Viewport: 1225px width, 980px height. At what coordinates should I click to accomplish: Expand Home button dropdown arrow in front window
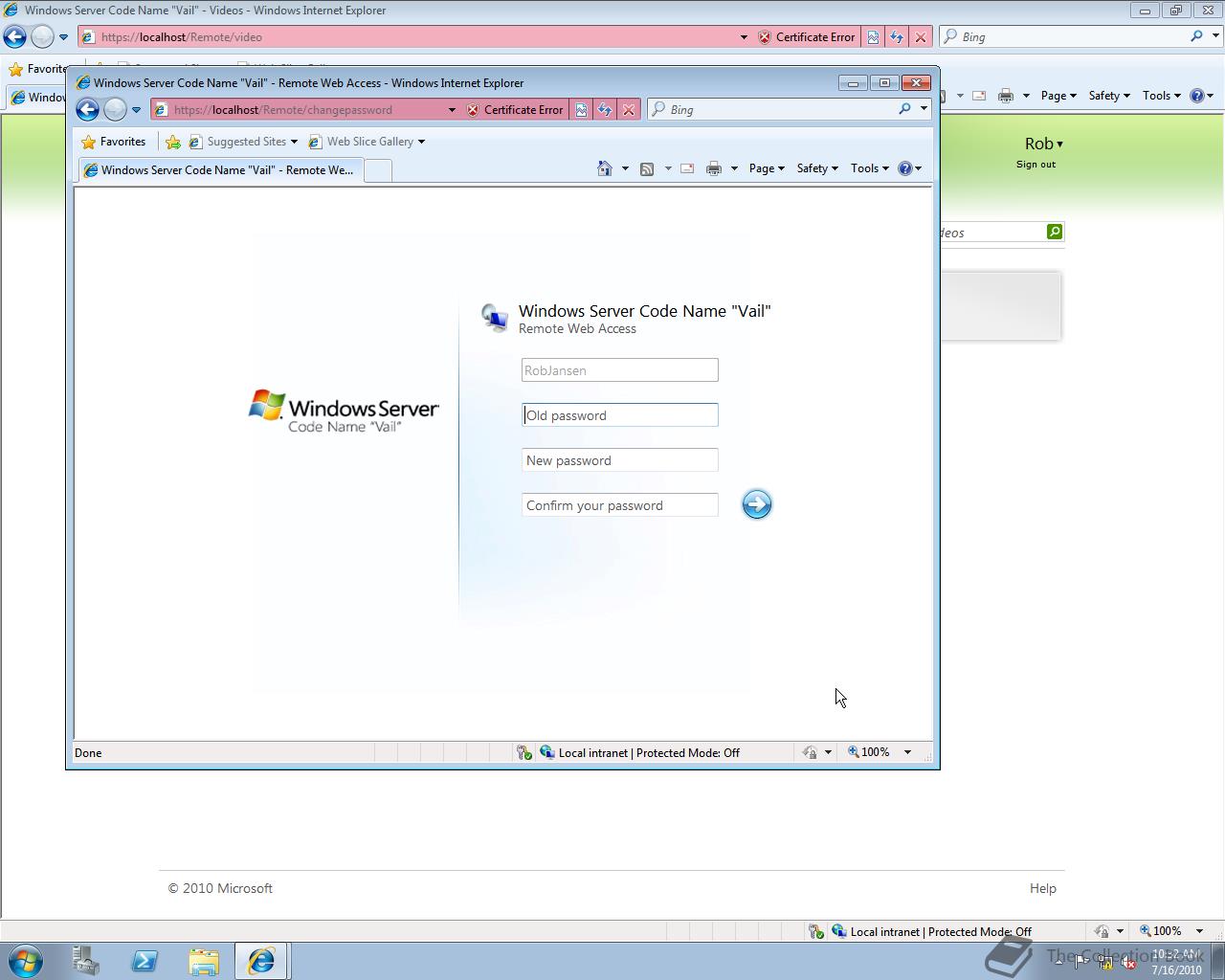[625, 168]
